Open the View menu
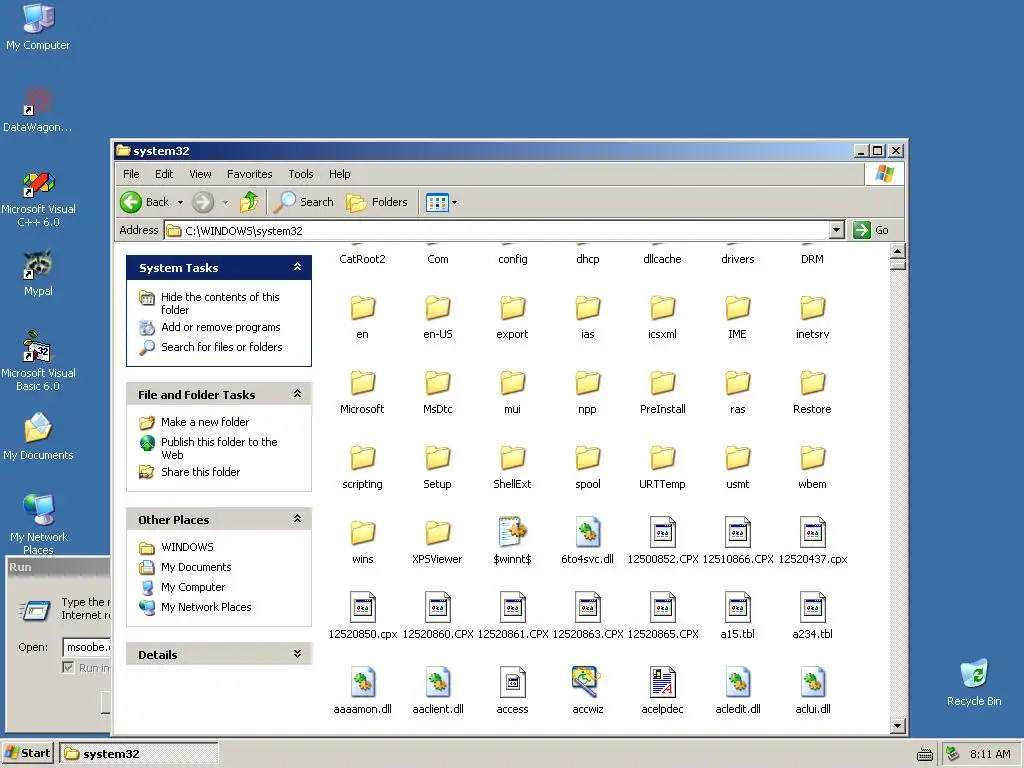This screenshot has height=768, width=1024. point(200,174)
